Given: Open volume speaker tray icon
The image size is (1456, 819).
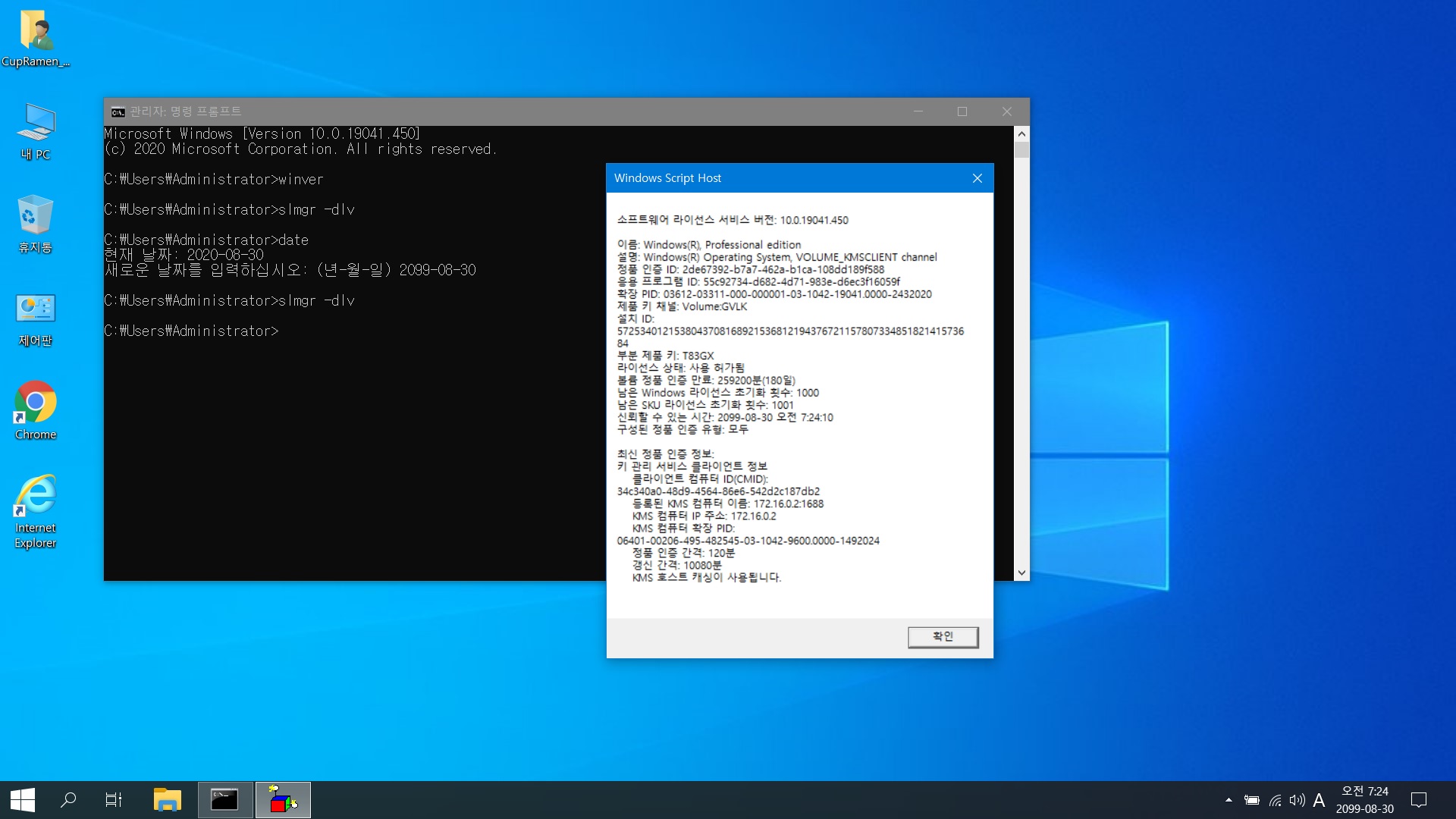Looking at the screenshot, I should pyautogui.click(x=1298, y=800).
